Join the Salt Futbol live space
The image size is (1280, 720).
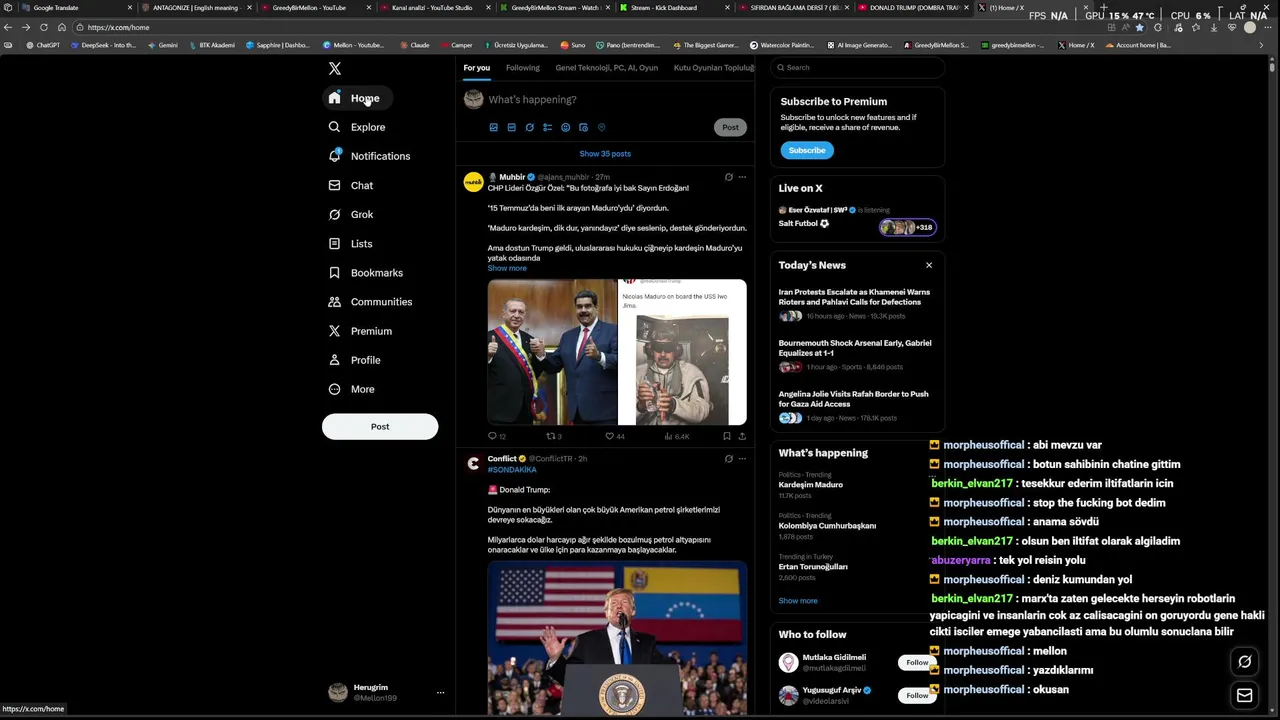click(857, 217)
